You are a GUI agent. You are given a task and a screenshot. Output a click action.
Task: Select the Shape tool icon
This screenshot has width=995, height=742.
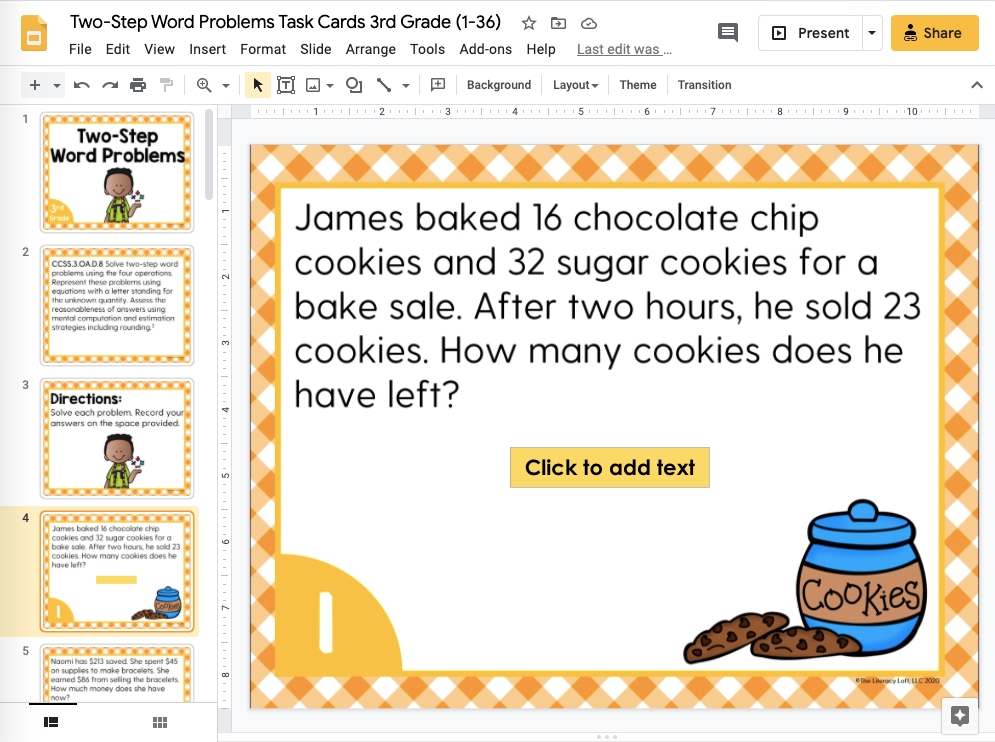354,85
